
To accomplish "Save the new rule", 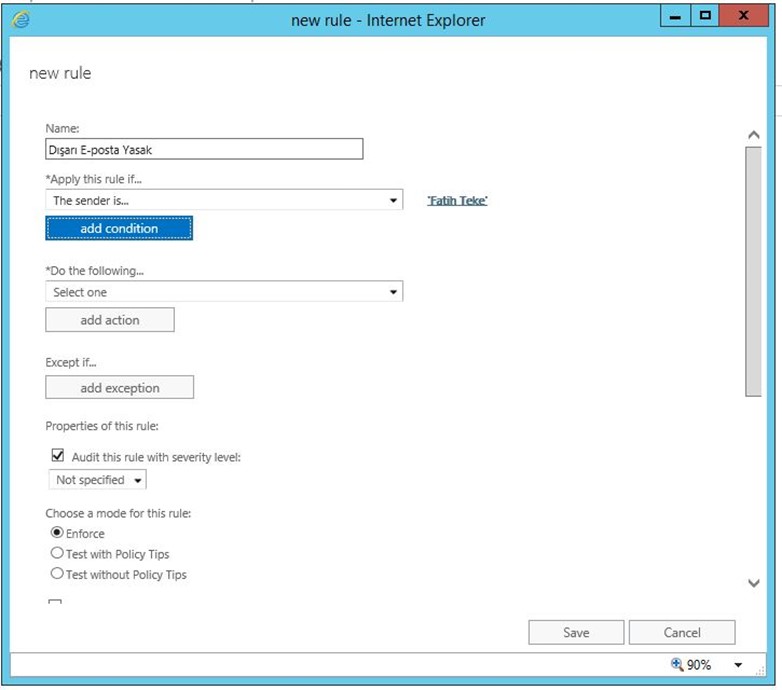I will pos(576,632).
